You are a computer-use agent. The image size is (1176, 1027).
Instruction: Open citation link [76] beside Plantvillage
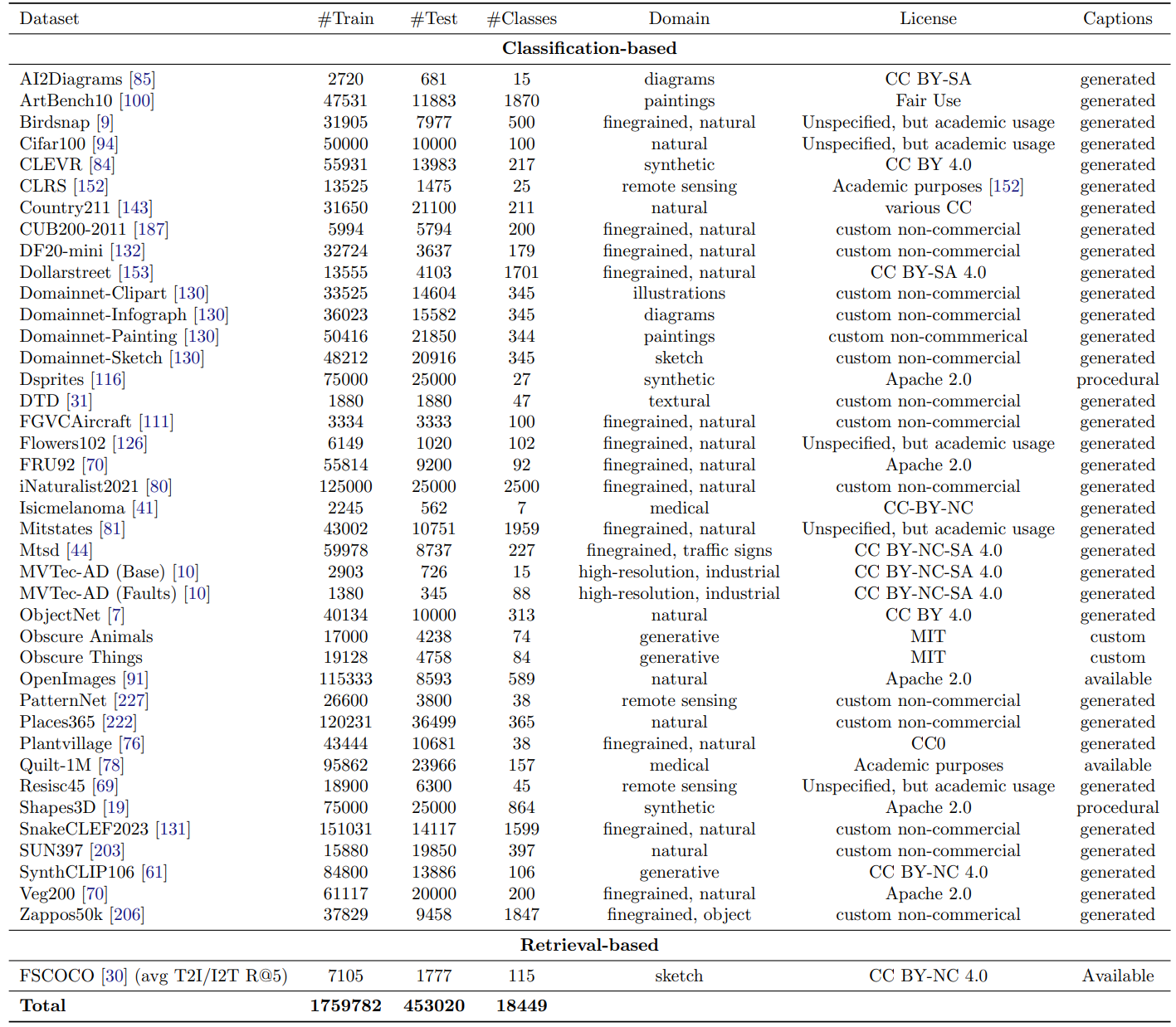click(x=131, y=743)
